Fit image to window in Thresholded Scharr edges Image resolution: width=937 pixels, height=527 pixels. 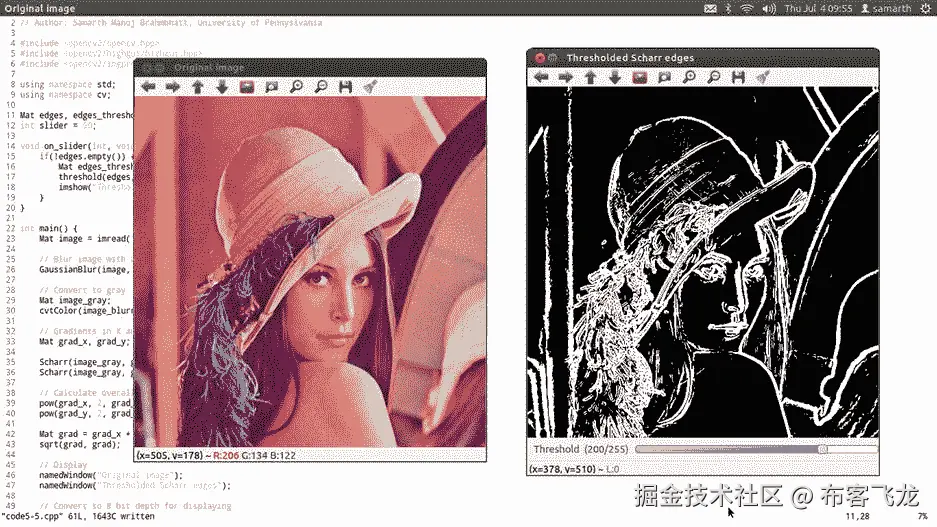pyautogui.click(x=665, y=77)
